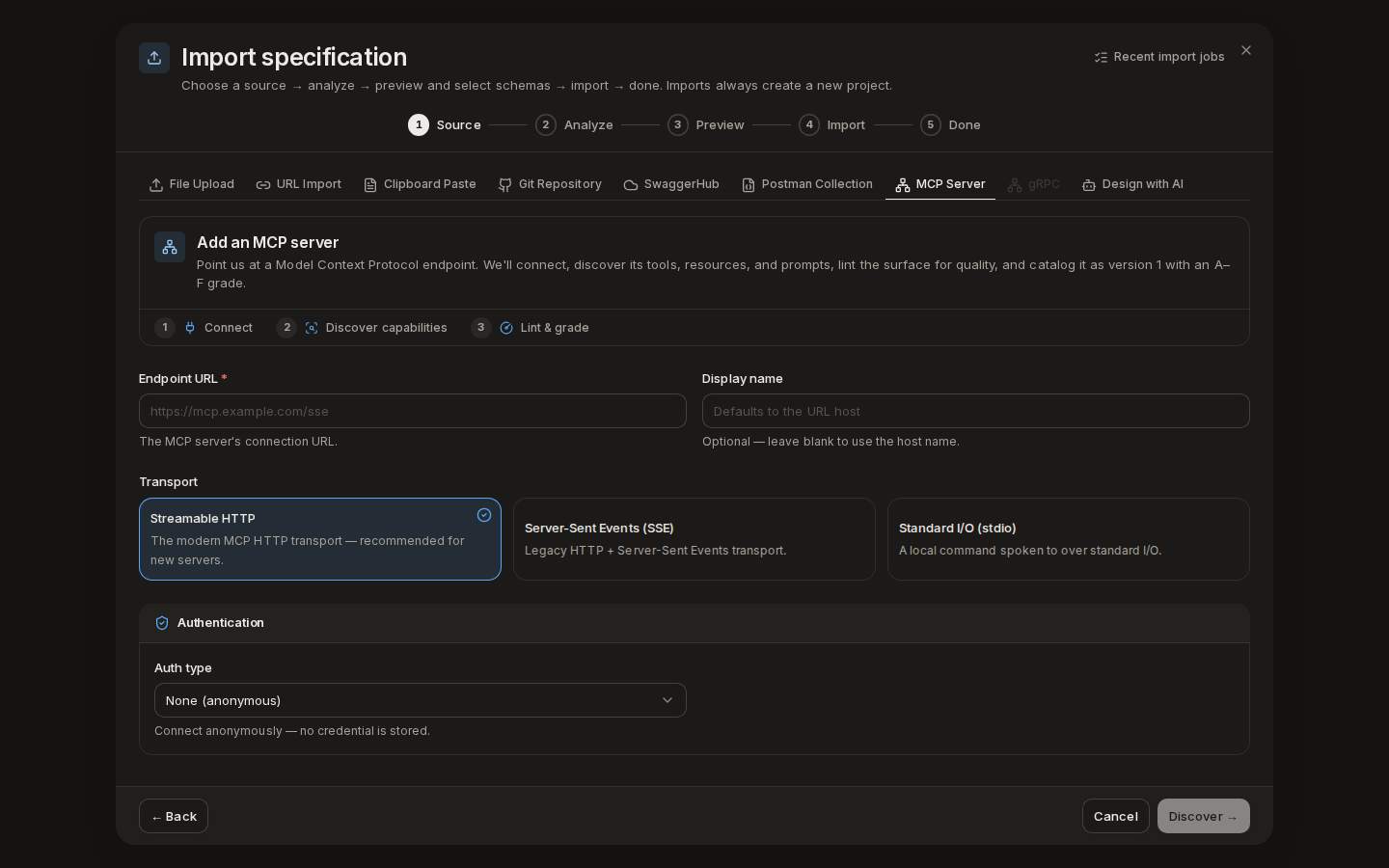The height and width of the screenshot is (868, 1389).
Task: Open the URL Import tab
Action: tap(299, 184)
